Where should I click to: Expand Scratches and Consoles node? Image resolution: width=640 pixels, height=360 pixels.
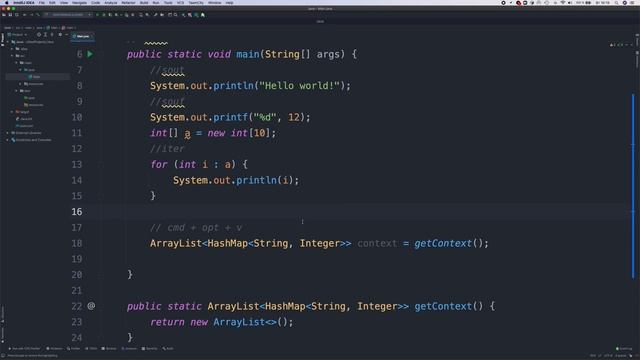pyautogui.click(x=7, y=140)
